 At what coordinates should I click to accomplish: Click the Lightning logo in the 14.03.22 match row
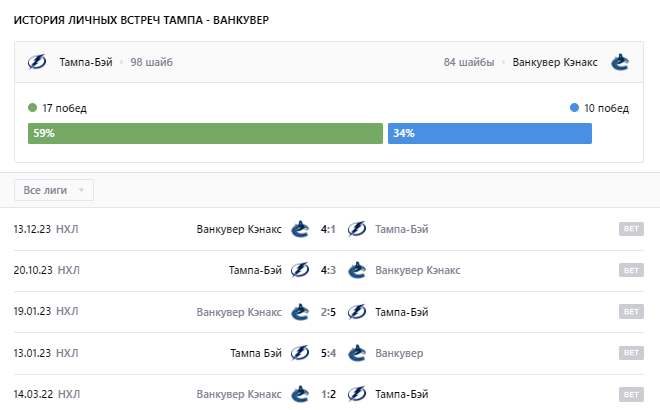pyautogui.click(x=357, y=394)
